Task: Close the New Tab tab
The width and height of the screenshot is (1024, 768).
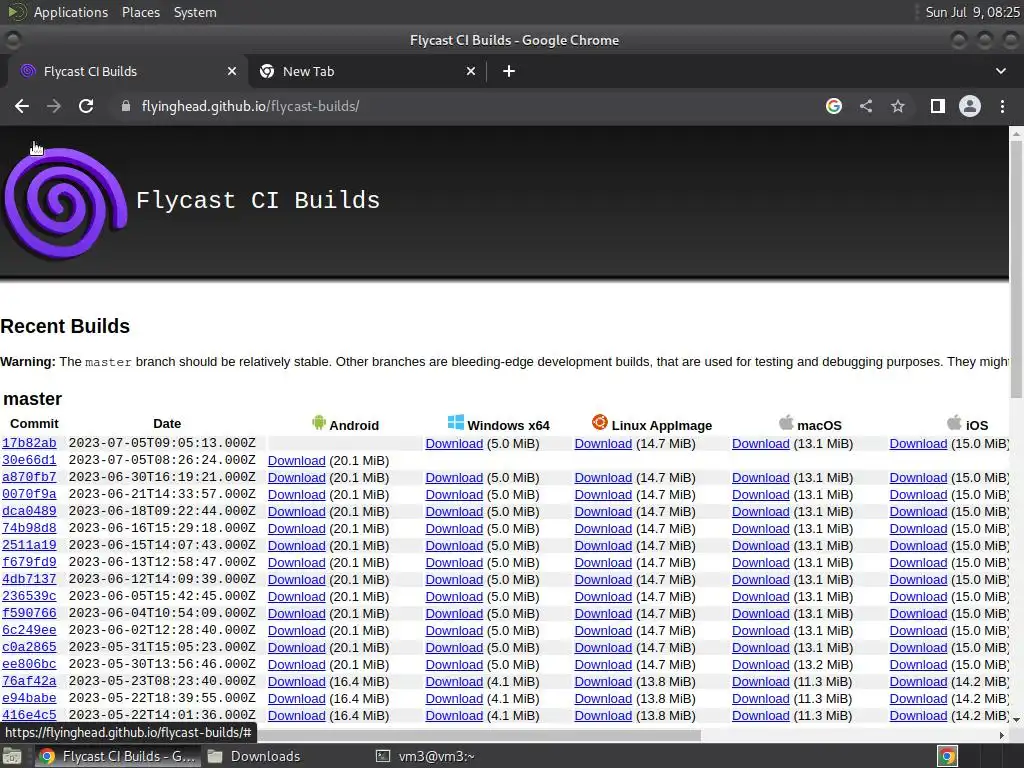Action: pos(471,71)
